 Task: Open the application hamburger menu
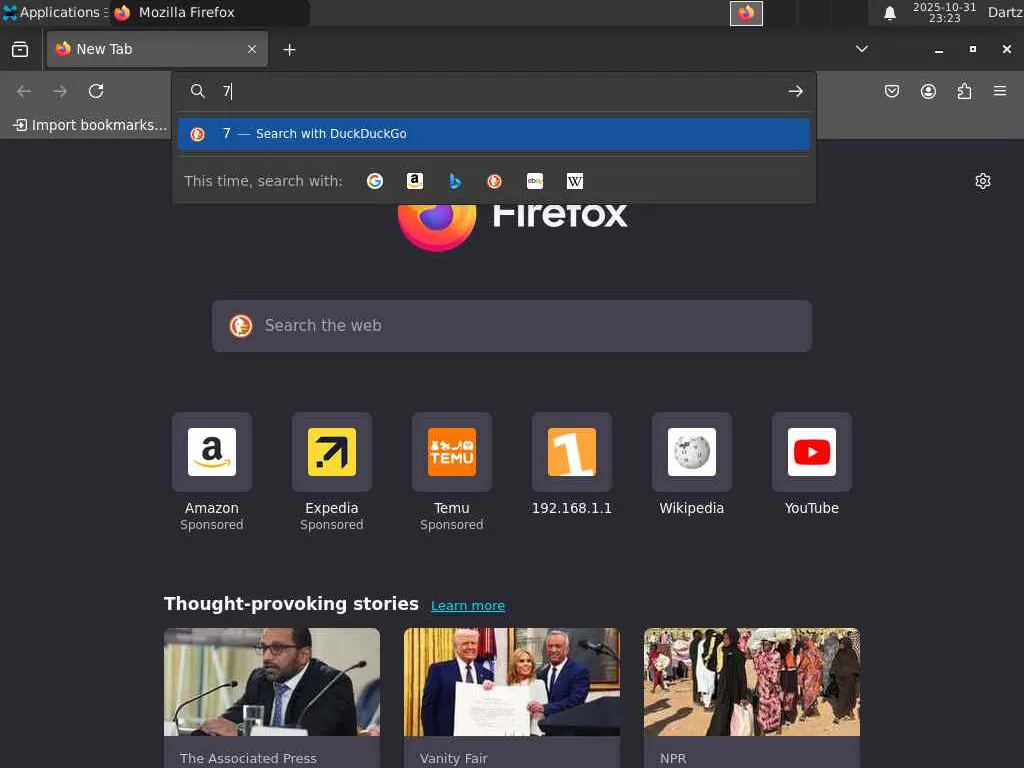(x=1000, y=91)
